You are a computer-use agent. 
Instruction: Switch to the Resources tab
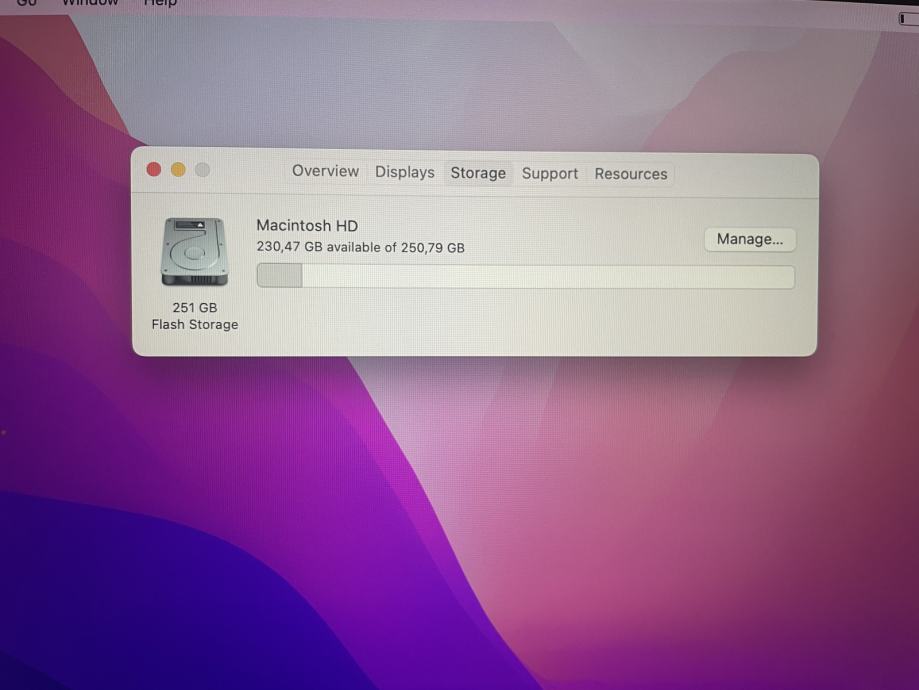(x=631, y=174)
